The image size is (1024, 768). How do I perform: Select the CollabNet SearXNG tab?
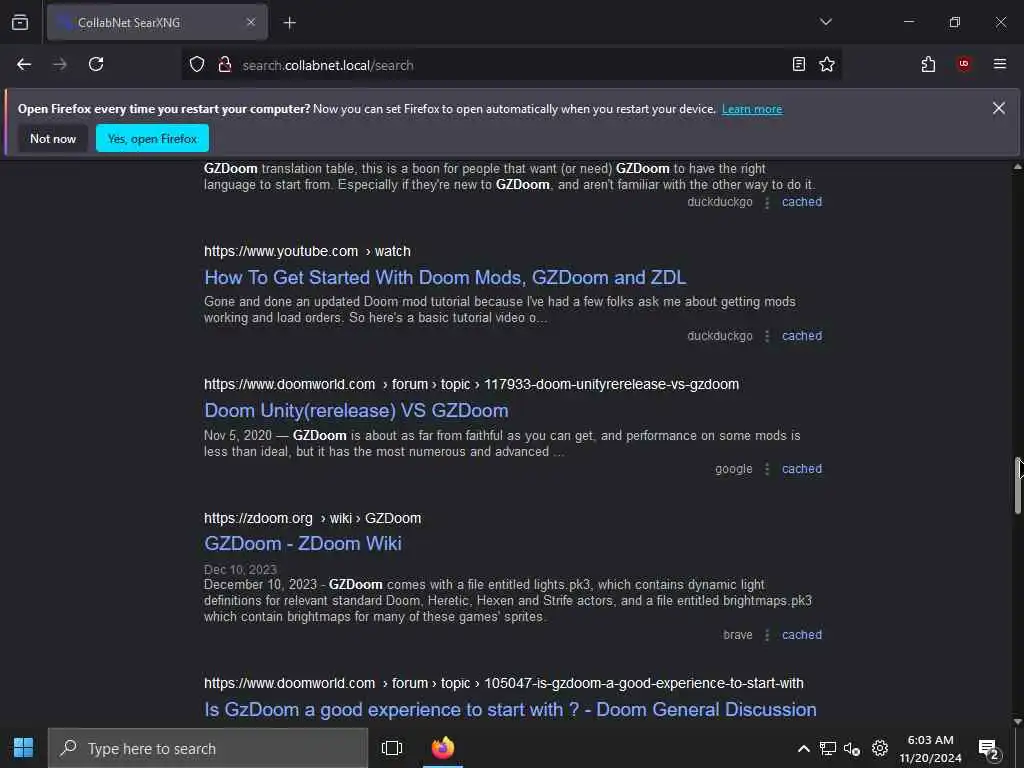157,22
